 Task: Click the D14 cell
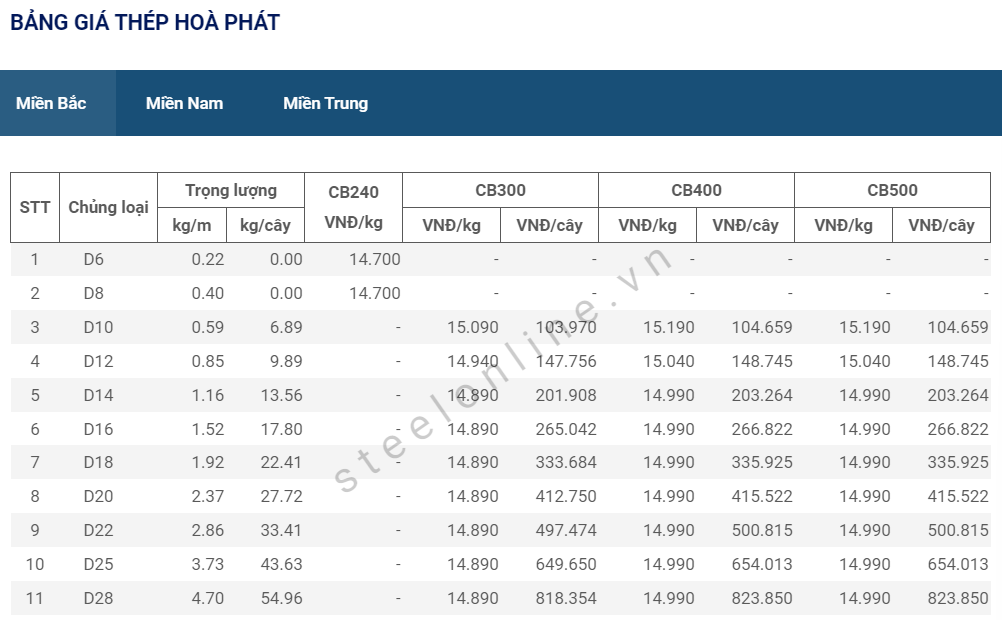[98, 395]
